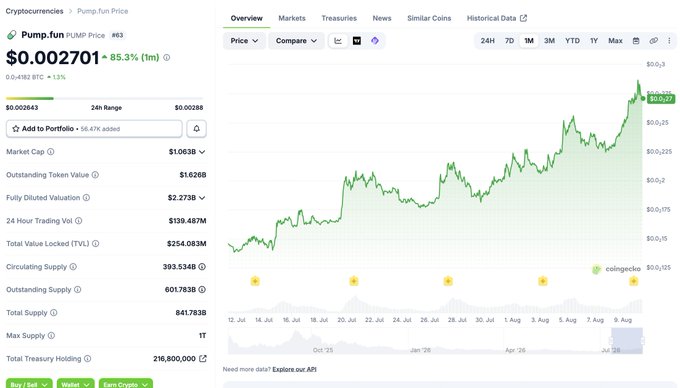The width and height of the screenshot is (680, 388).
Task: Open the Compare dropdown
Action: (296, 41)
